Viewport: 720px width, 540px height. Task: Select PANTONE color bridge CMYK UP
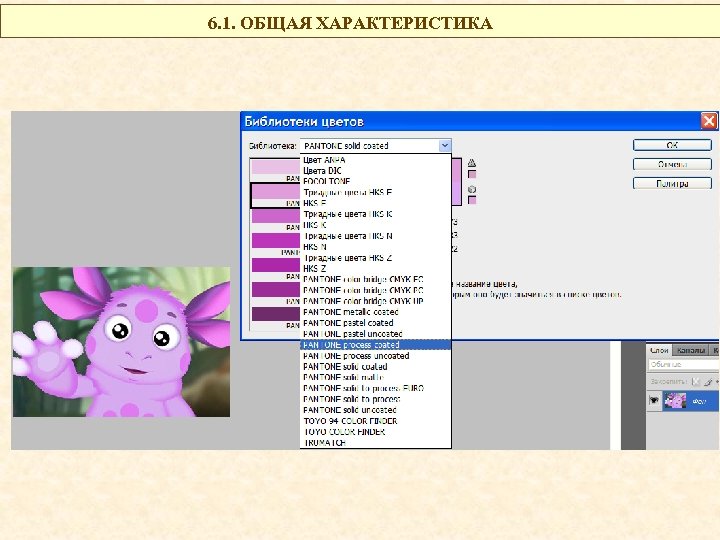point(376,301)
